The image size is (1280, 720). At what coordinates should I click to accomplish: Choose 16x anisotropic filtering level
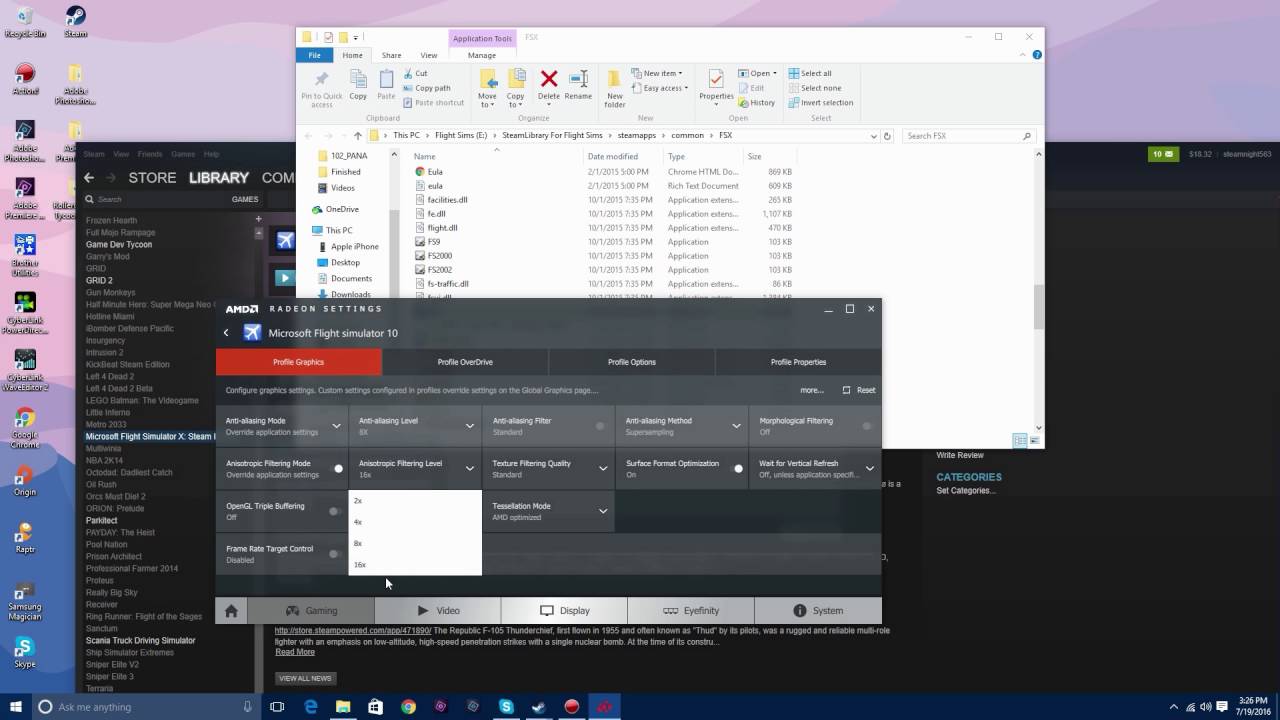coord(415,564)
